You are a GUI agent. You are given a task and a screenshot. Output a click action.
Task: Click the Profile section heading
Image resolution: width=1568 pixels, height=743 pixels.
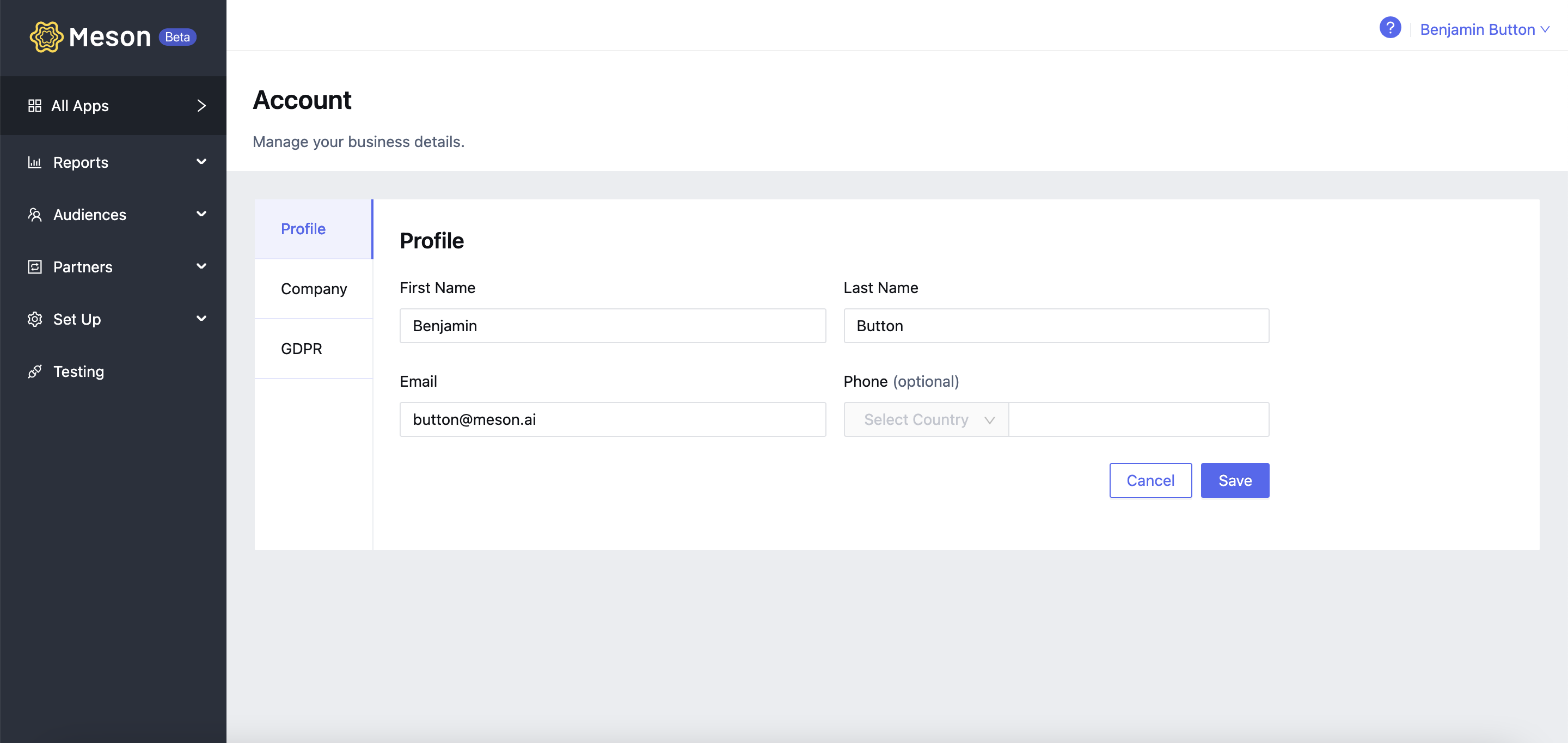tap(432, 241)
